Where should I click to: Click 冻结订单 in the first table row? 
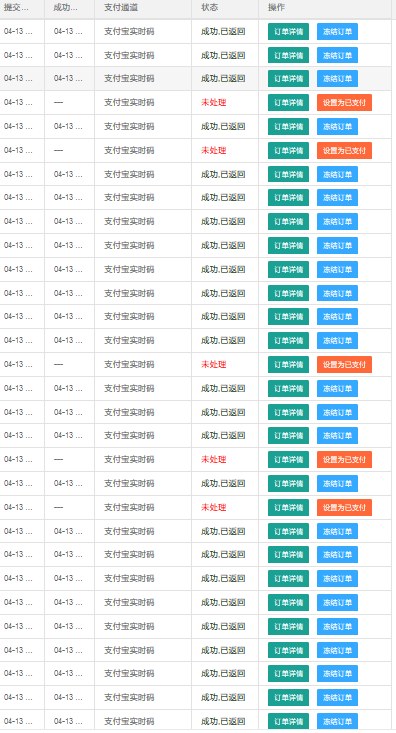click(x=338, y=31)
